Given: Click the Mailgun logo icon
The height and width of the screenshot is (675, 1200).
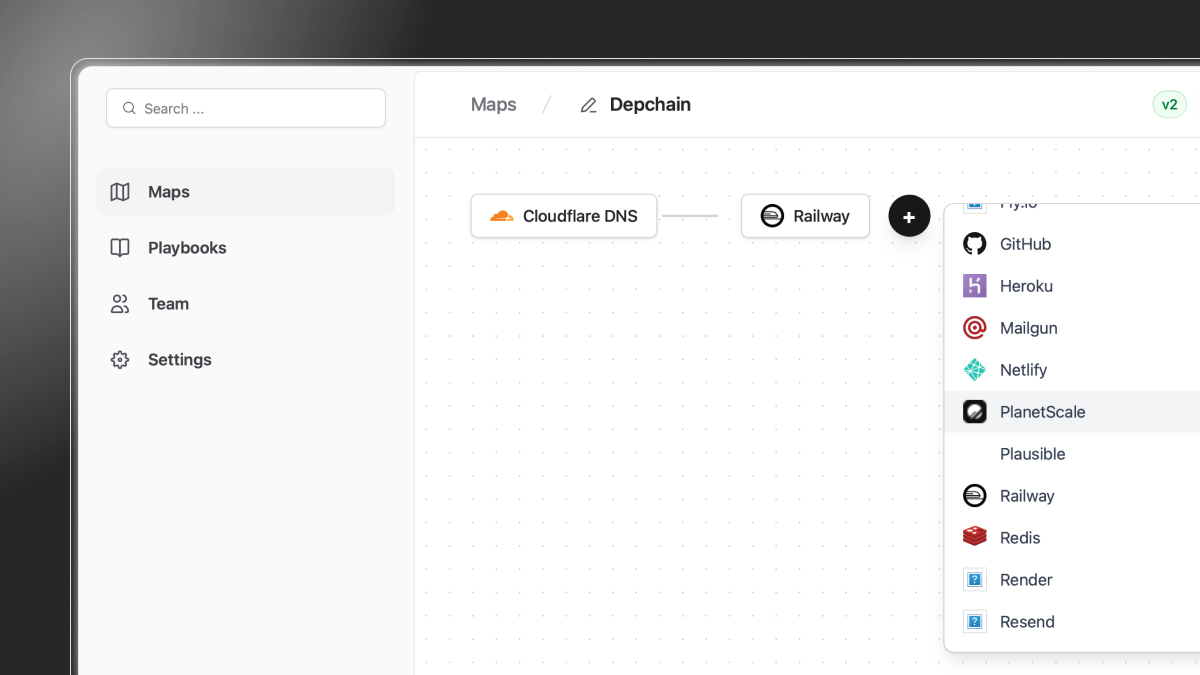Looking at the screenshot, I should (974, 328).
